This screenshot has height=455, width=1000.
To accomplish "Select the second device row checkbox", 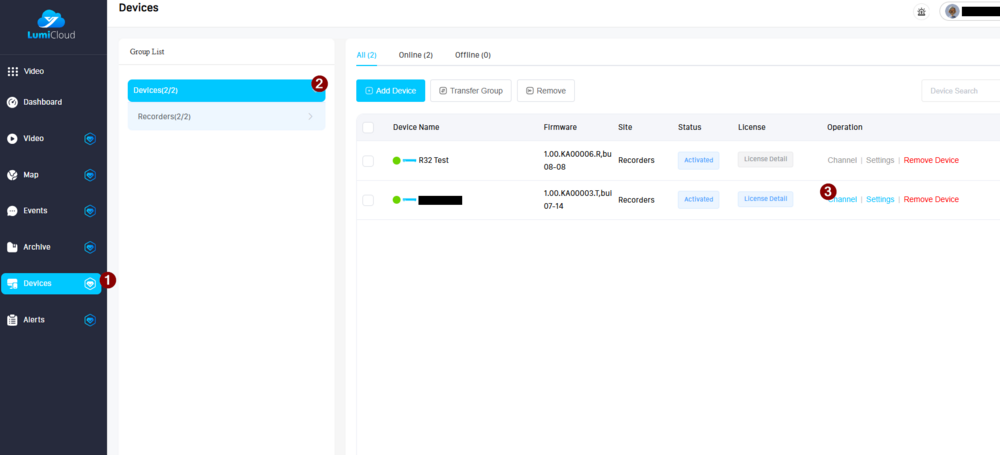I will [x=368, y=200].
